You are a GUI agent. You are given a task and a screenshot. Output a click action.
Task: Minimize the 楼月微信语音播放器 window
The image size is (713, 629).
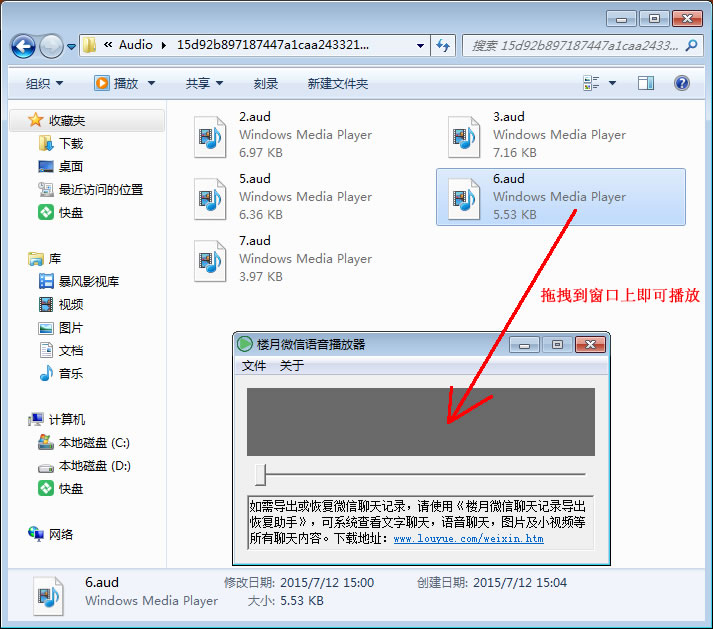(x=524, y=345)
